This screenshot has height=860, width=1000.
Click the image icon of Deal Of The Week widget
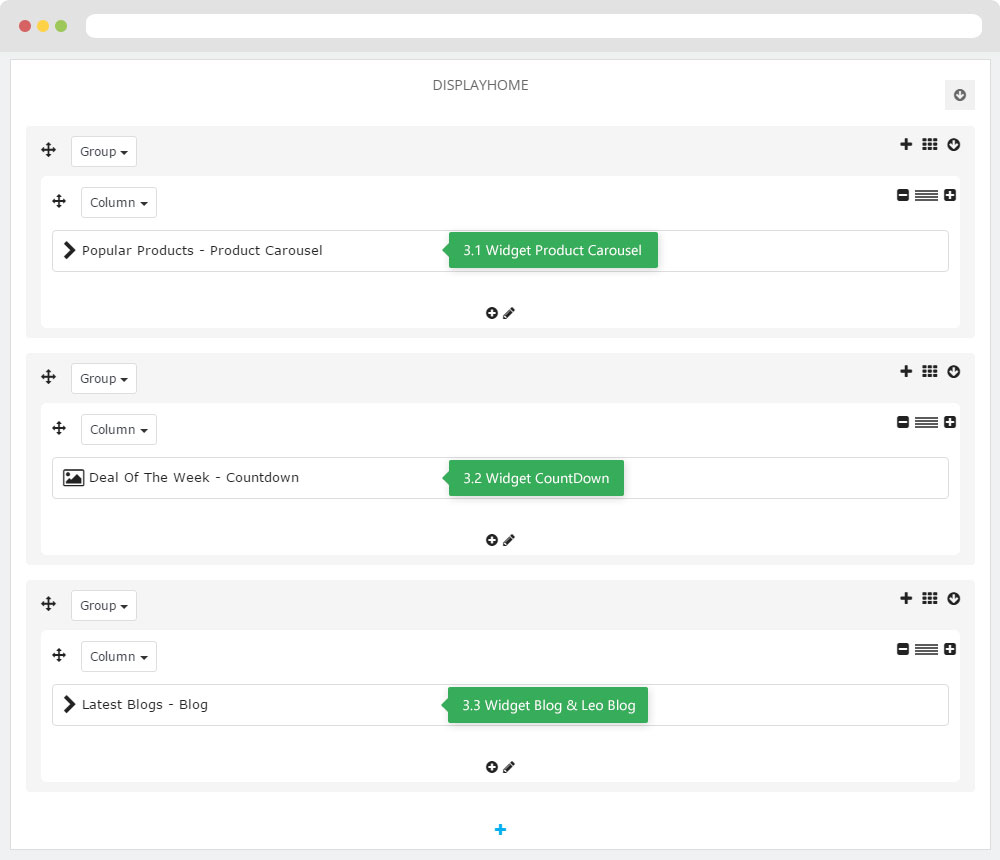point(73,477)
